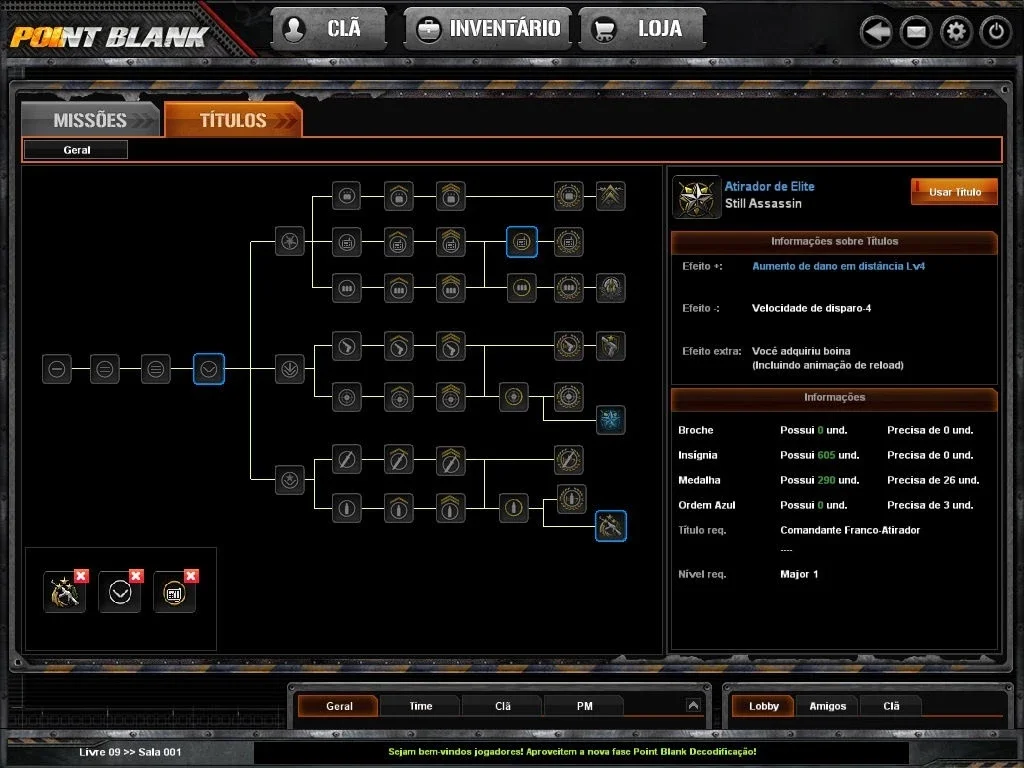This screenshot has height=768, width=1024.
Task: Remove the equipped rifle emblem title
Action: click(81, 576)
